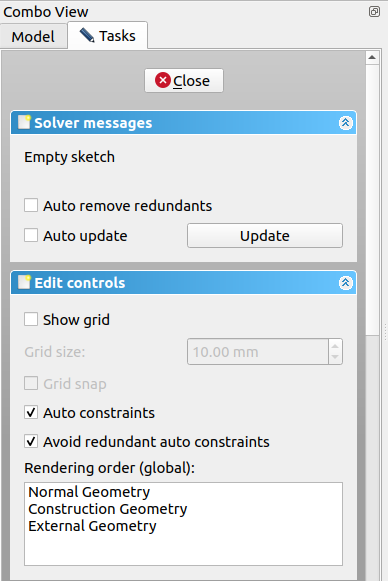This screenshot has height=581, width=388.
Task: Uncheck Auto constraints
Action: [x=31, y=412]
